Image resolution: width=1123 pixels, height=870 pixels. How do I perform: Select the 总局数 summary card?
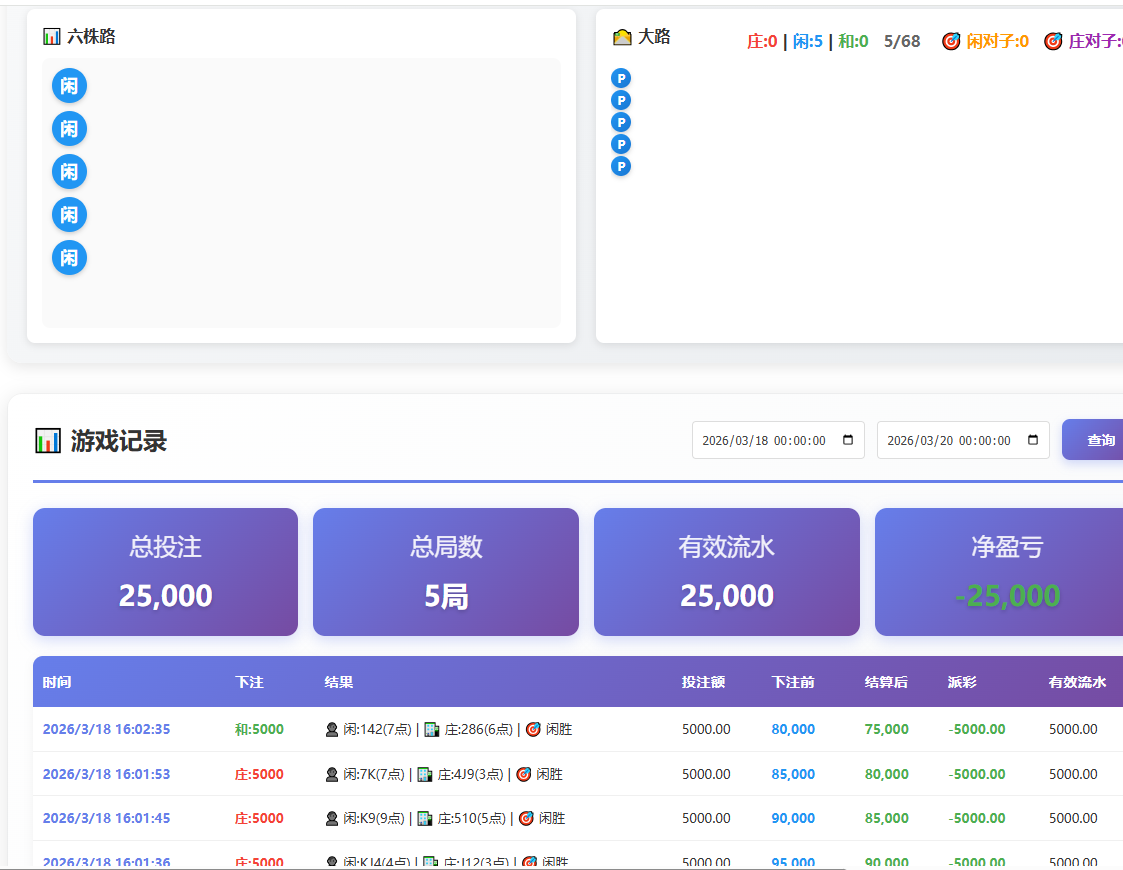click(x=446, y=572)
